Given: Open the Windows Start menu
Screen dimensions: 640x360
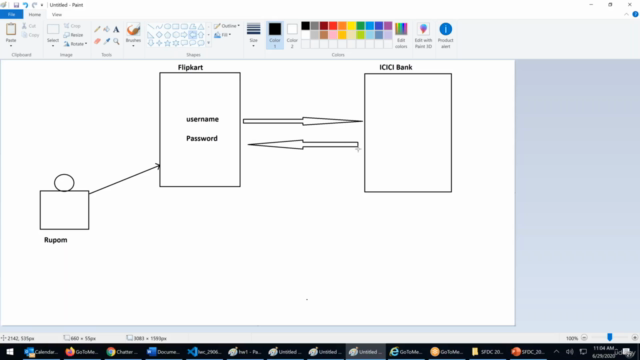Looking at the screenshot, I should tap(10, 352).
